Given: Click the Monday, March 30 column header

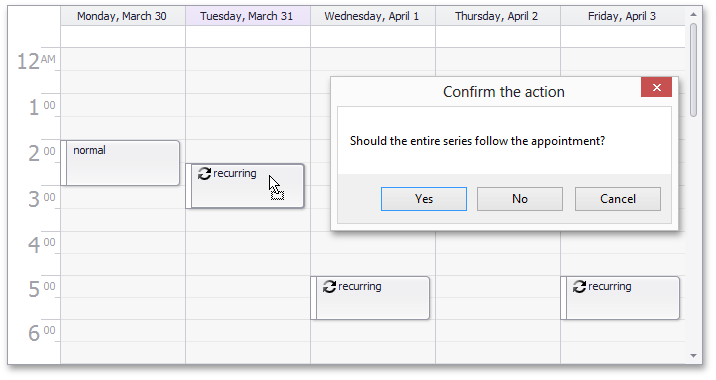Looking at the screenshot, I should pos(123,16).
